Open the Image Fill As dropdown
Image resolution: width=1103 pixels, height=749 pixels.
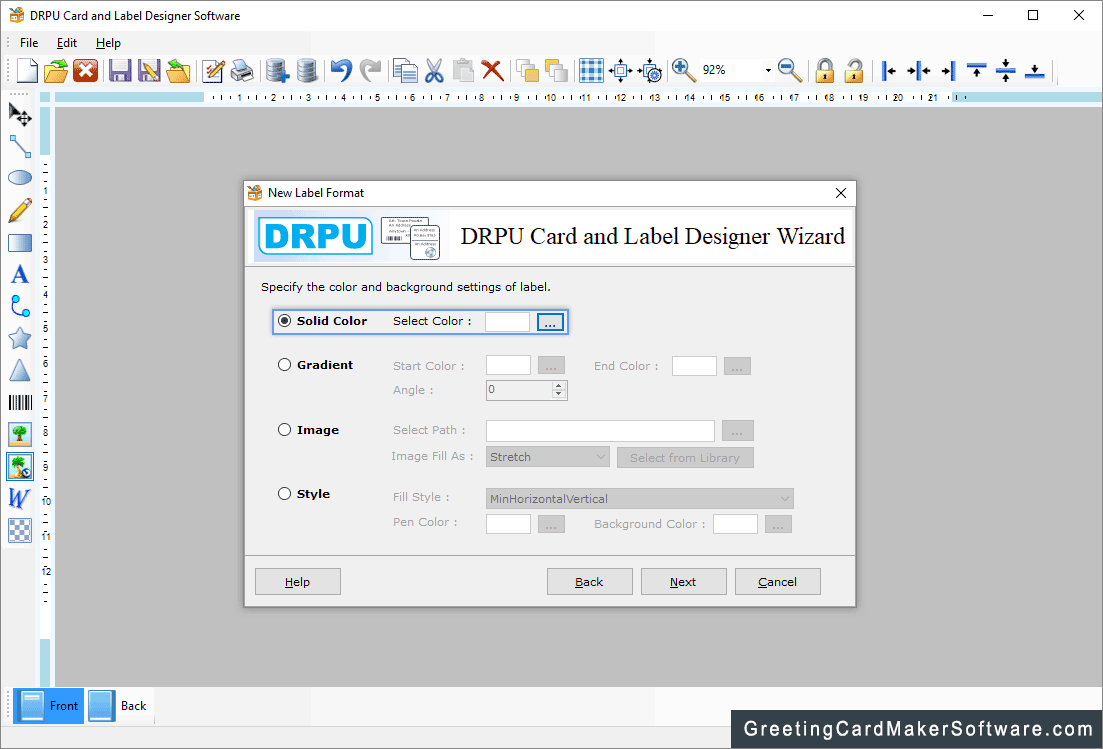tap(547, 456)
